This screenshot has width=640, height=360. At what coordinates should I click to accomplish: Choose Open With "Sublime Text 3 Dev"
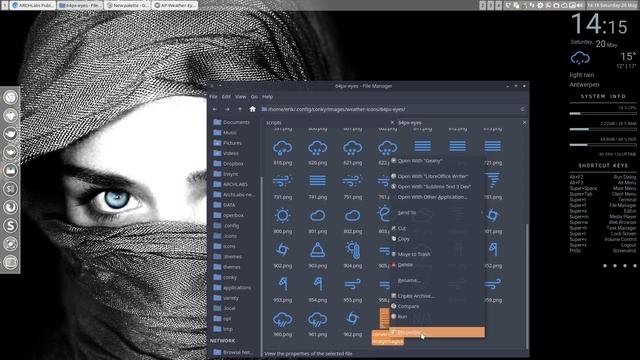click(x=437, y=187)
